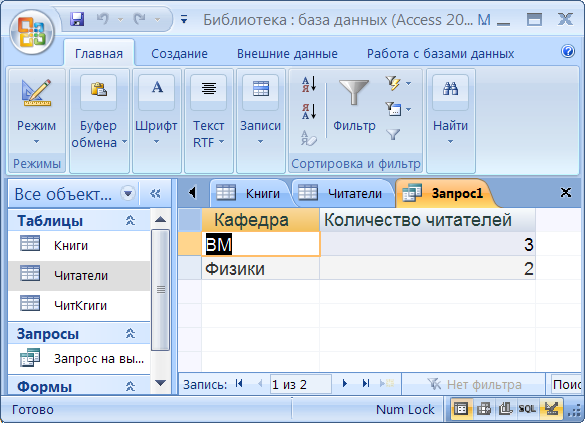585x423 pixels.
Task: Select the ЧитКгиги table
Action: [x=79, y=306]
